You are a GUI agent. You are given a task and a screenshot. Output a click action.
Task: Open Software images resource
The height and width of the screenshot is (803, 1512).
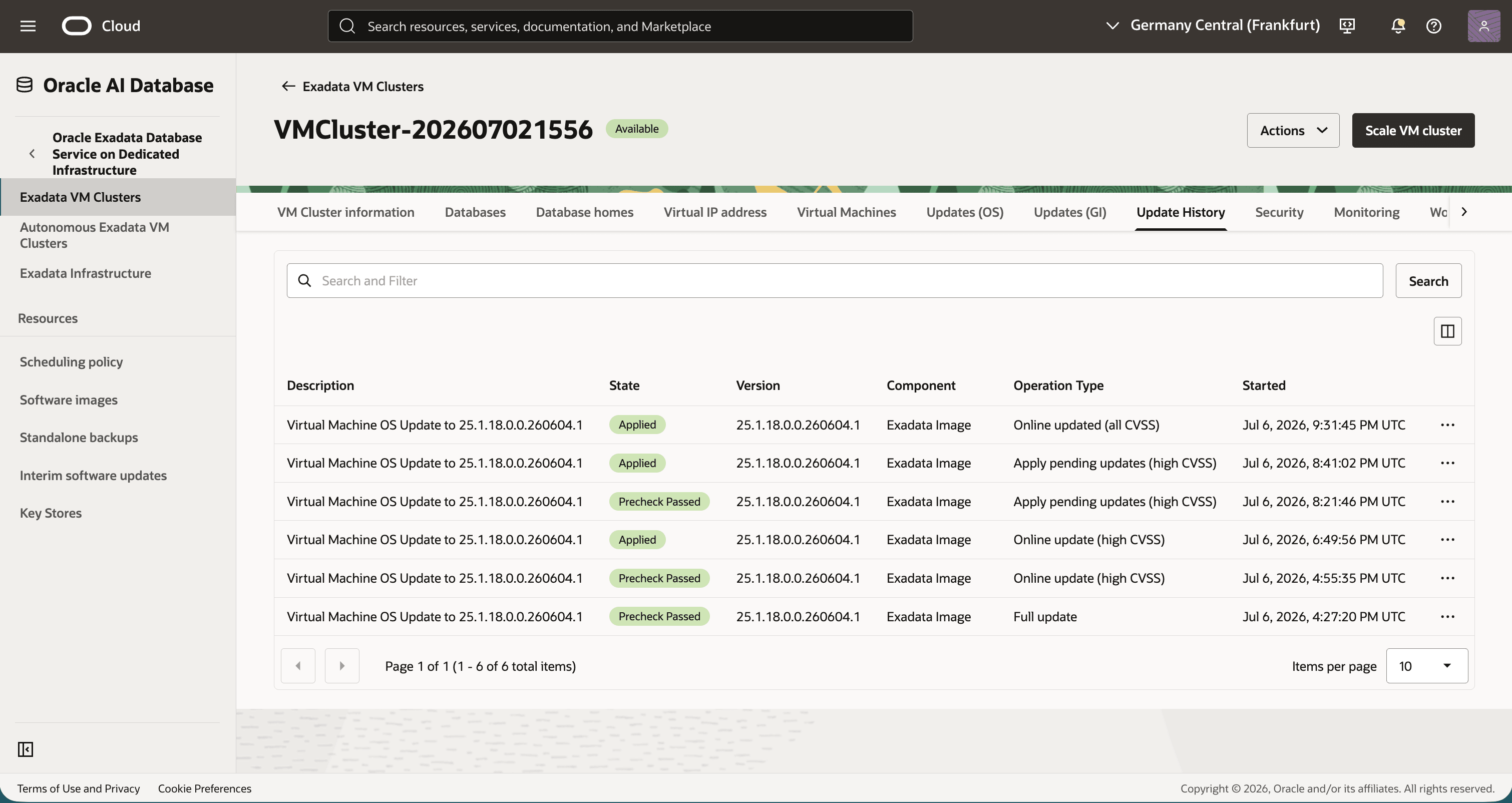coord(69,399)
